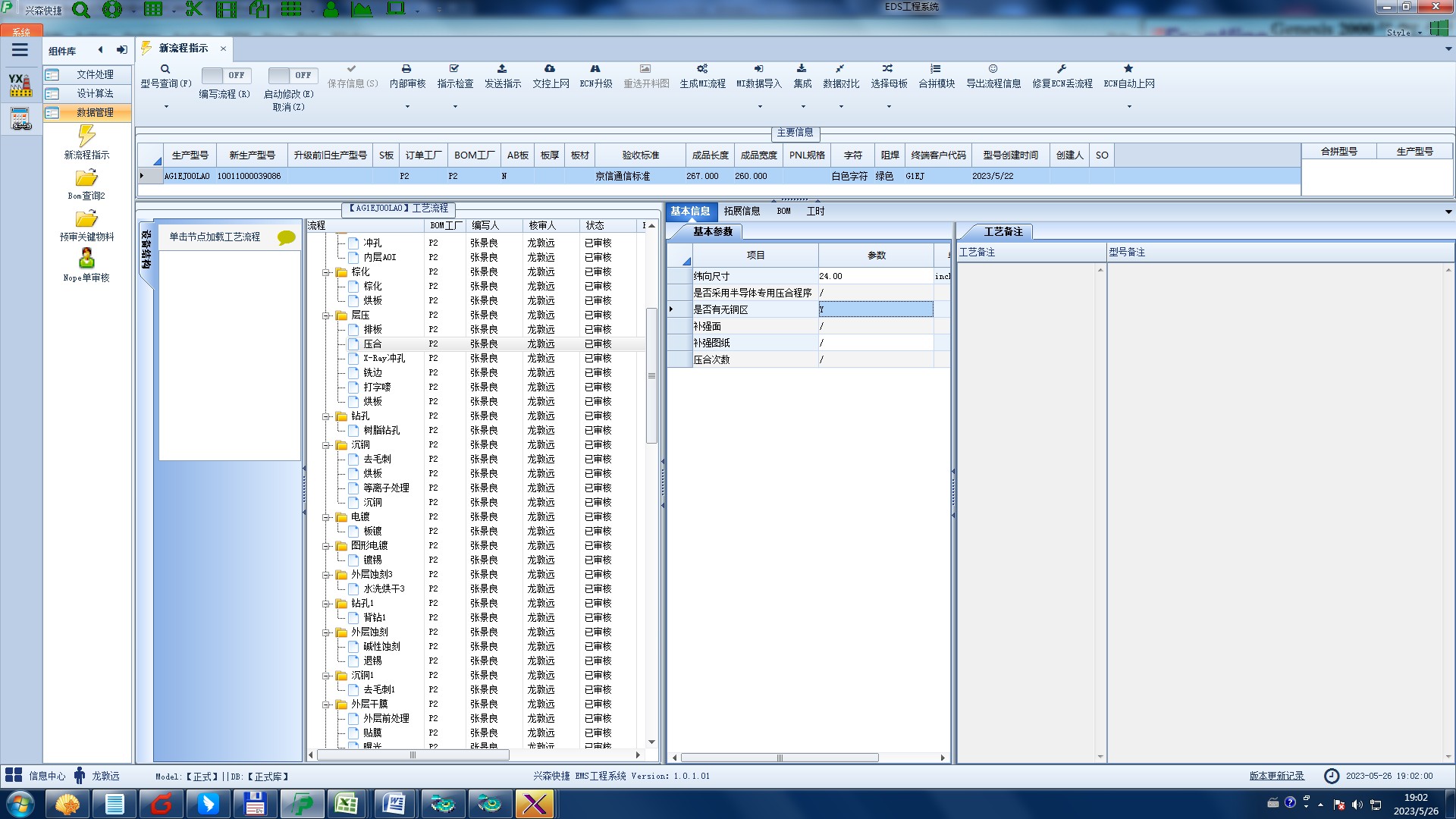Switch to the 拓展信息 tab
The width and height of the screenshot is (1456, 819).
click(x=741, y=212)
